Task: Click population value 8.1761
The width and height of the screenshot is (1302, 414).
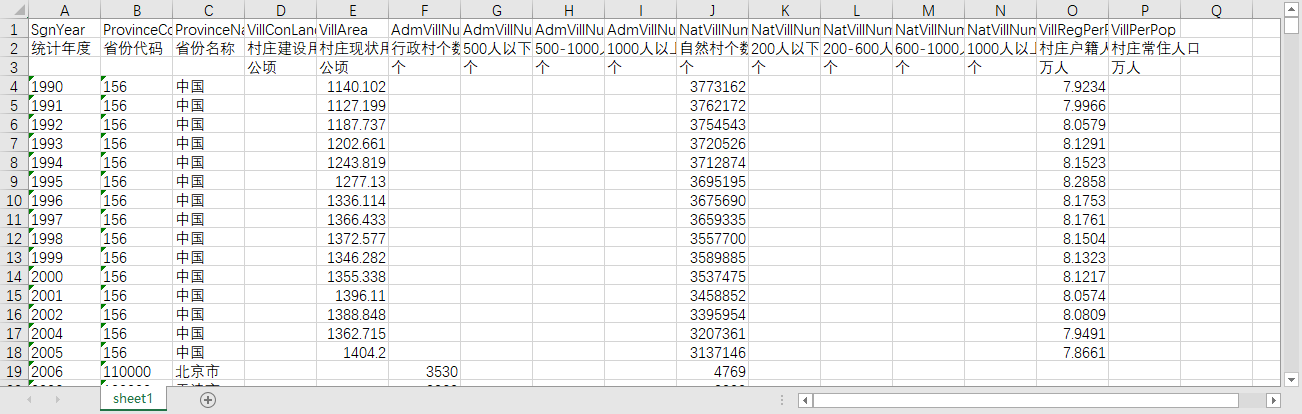Action: 1072,219
